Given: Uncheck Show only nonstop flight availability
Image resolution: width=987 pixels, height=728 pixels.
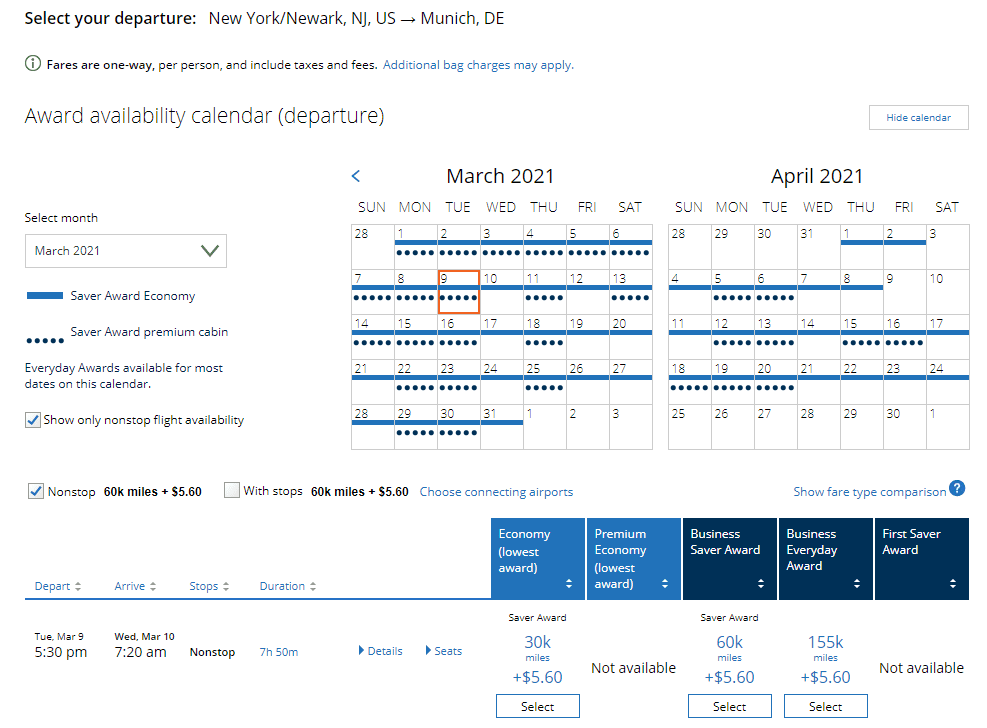Looking at the screenshot, I should tap(31, 421).
